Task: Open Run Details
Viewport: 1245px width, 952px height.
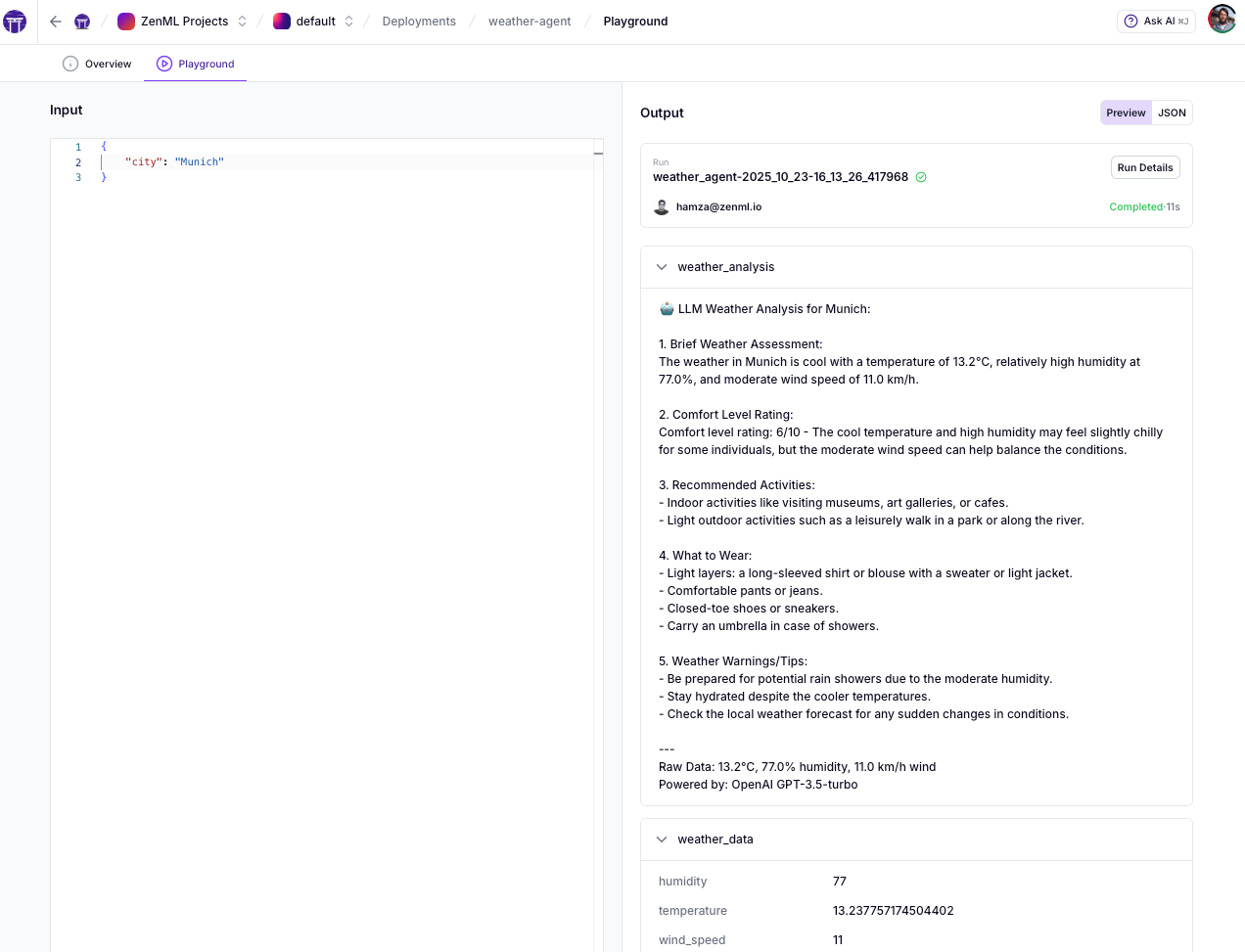Action: tap(1145, 167)
